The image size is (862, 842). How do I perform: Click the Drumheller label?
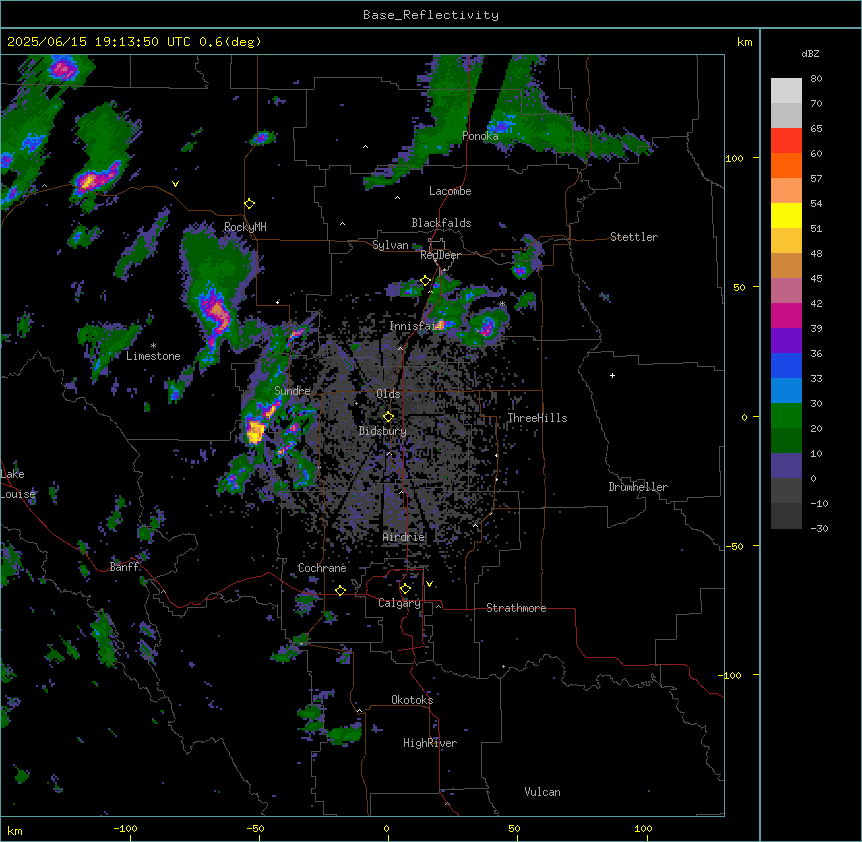(638, 487)
